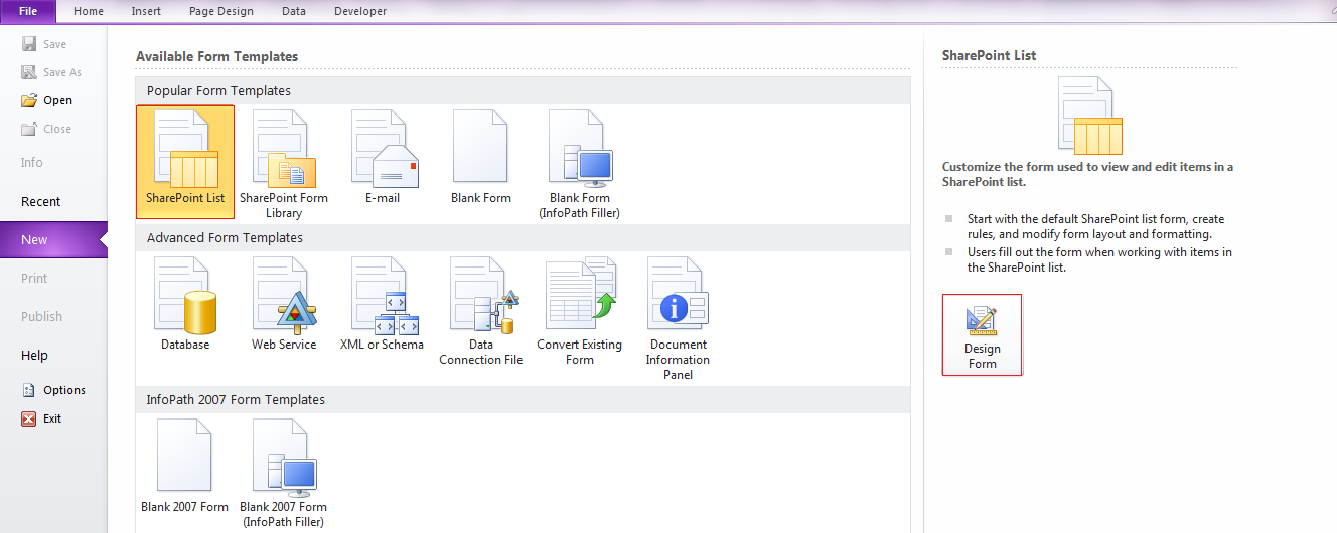The height and width of the screenshot is (533, 1337).
Task: Open the Data ribbon tab
Action: (x=294, y=11)
